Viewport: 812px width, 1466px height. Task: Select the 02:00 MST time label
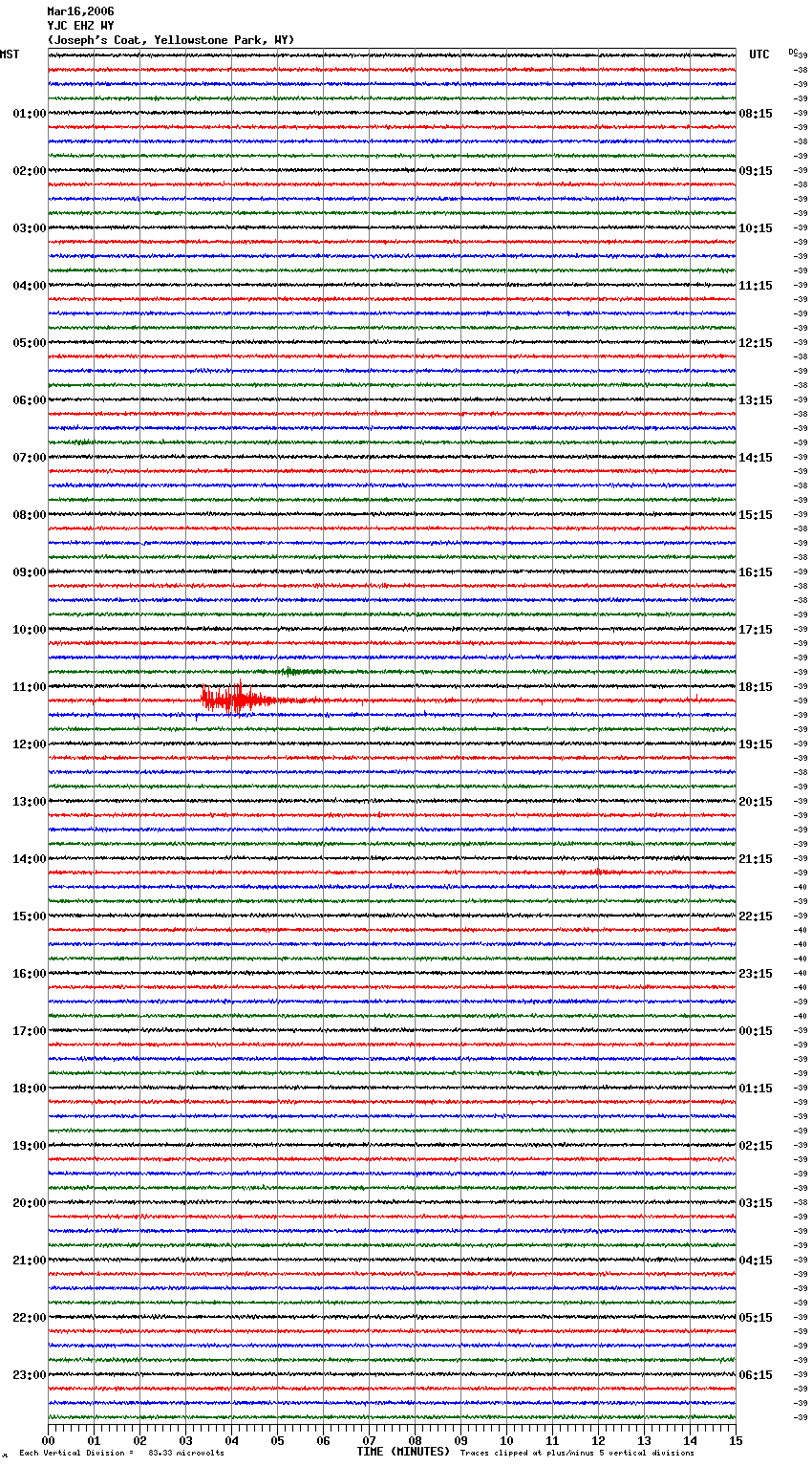click(30, 171)
